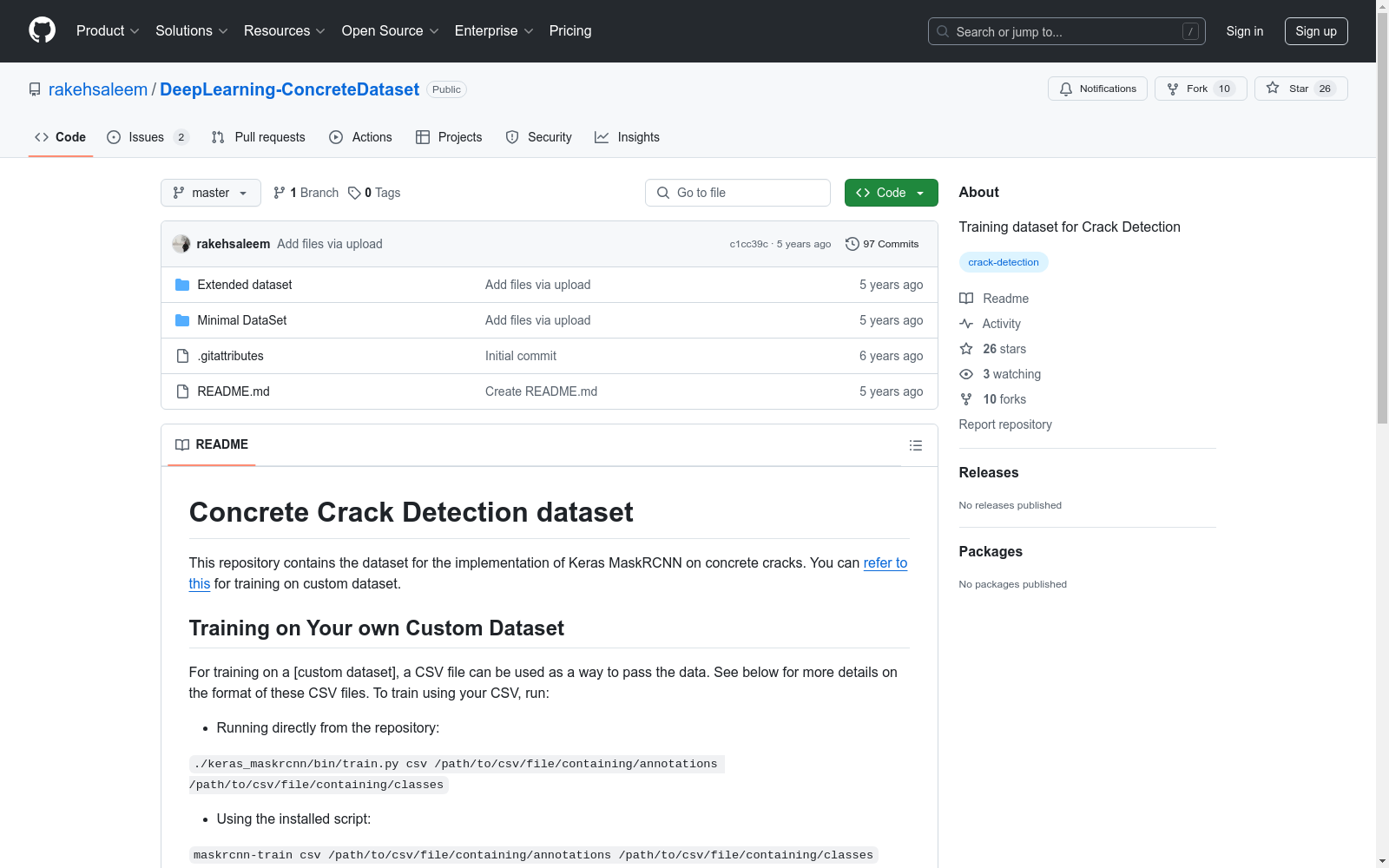Open the Initial commit message link

[x=521, y=356]
